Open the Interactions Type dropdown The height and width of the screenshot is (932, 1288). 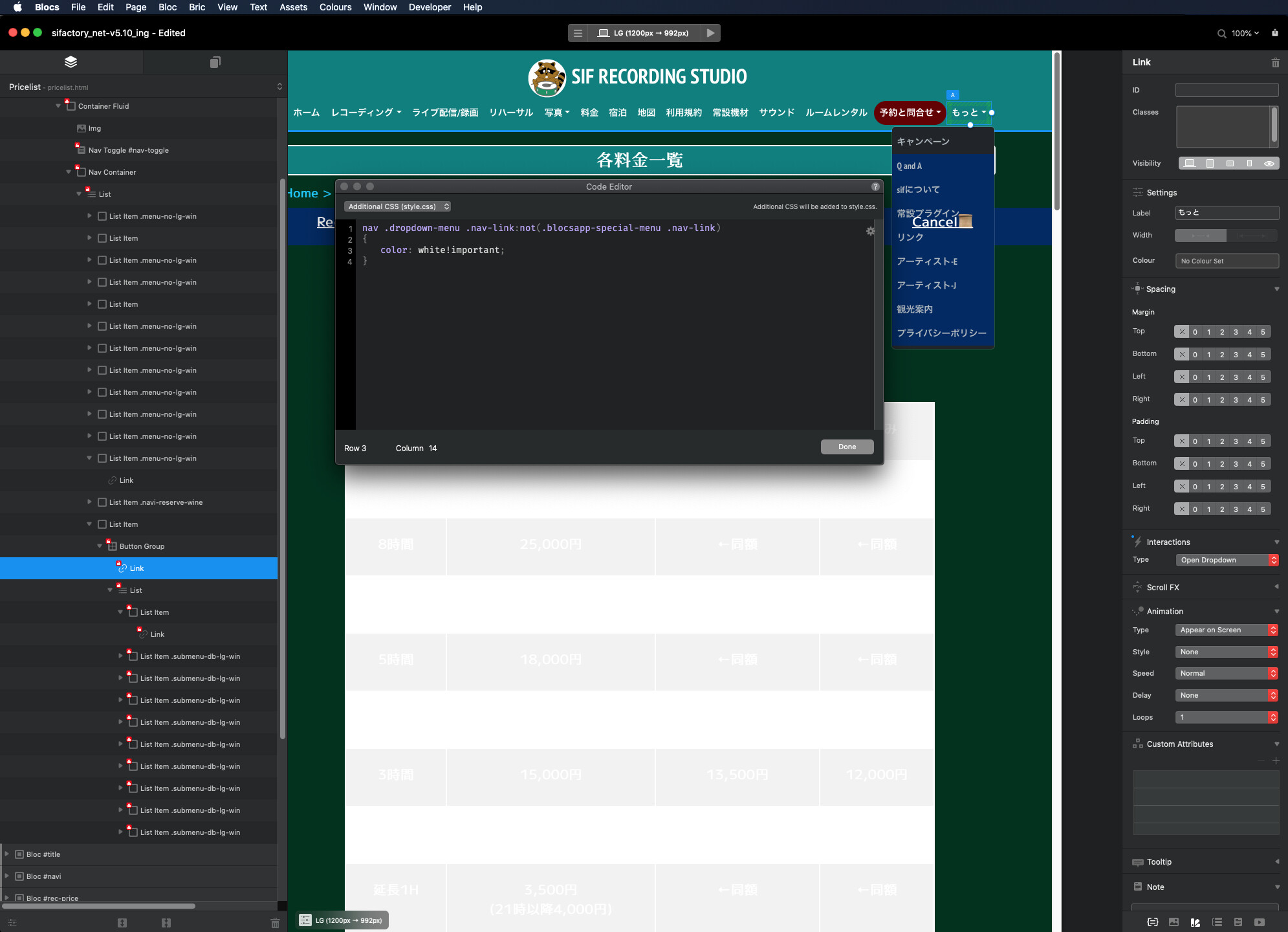pyautogui.click(x=1227, y=560)
